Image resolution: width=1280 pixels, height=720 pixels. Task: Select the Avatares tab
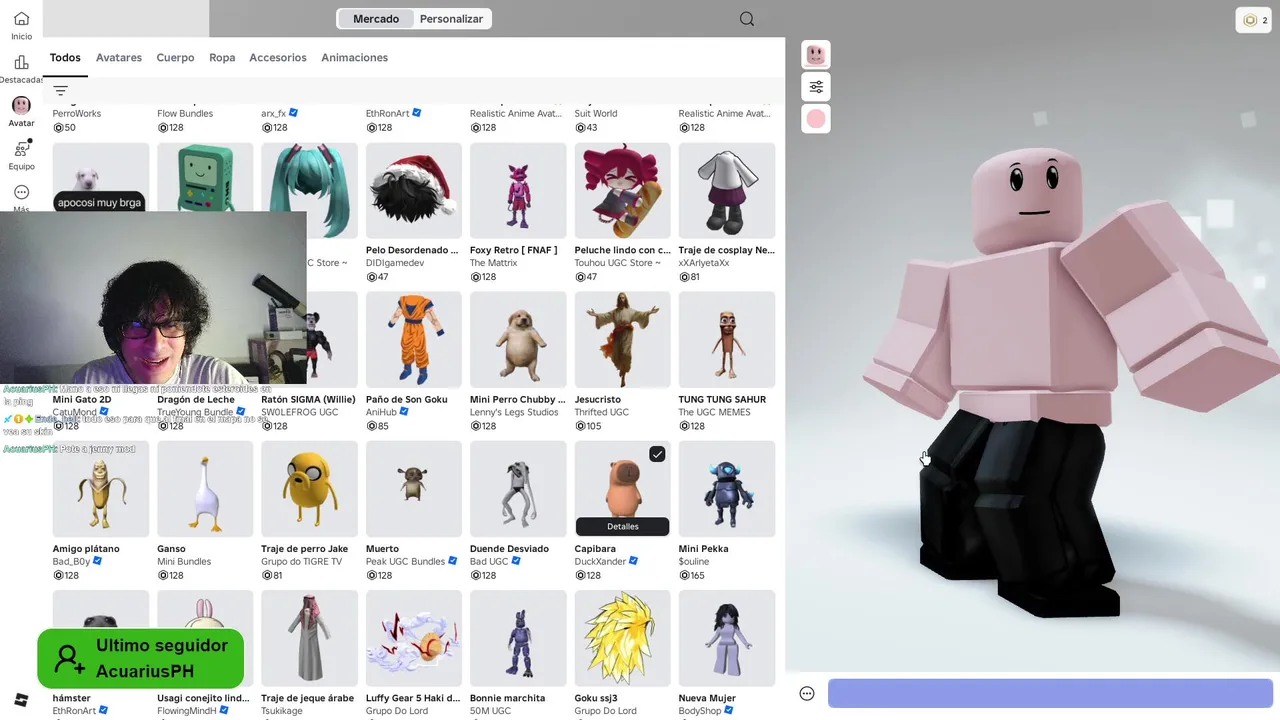pyautogui.click(x=119, y=58)
